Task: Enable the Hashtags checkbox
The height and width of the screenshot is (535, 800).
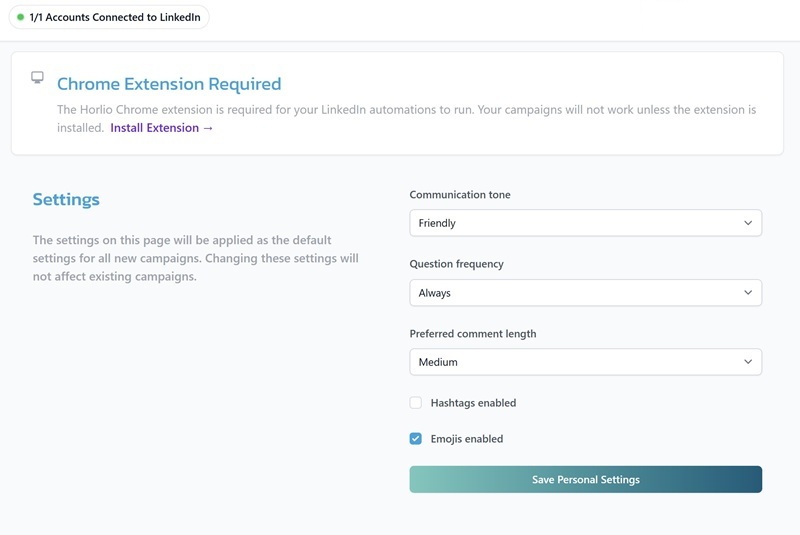Action: coord(416,403)
